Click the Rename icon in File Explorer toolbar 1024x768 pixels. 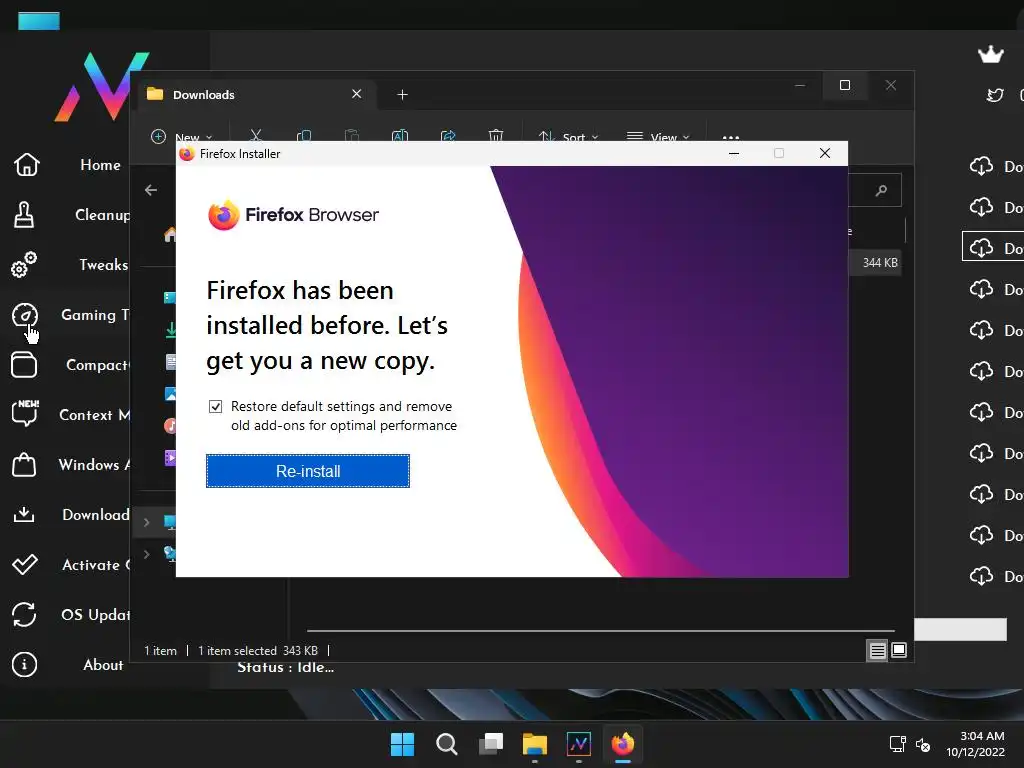pos(400,136)
